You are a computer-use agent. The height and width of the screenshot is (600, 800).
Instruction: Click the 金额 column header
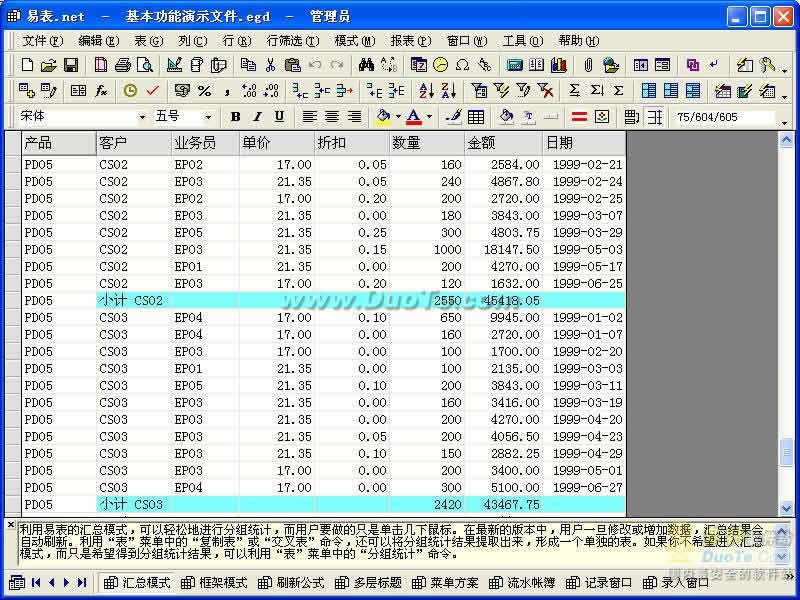pyautogui.click(x=504, y=143)
